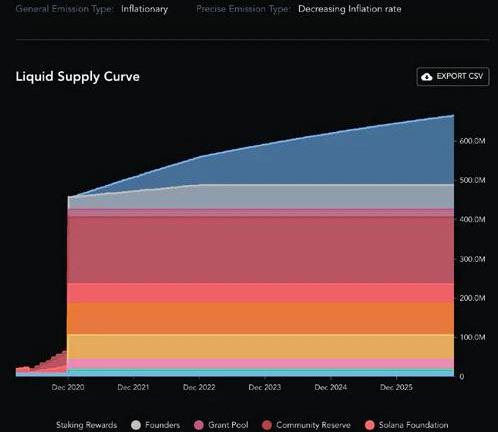The height and width of the screenshot is (432, 498).
Task: Toggle the Grant Pool legend circle
Action: tap(199, 425)
